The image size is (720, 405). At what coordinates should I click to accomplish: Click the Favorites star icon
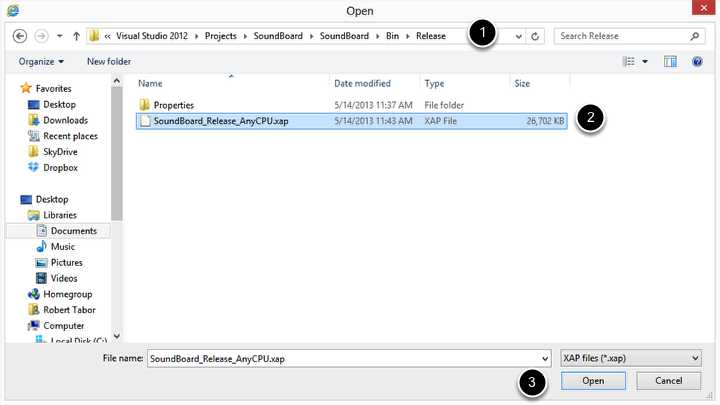26,88
